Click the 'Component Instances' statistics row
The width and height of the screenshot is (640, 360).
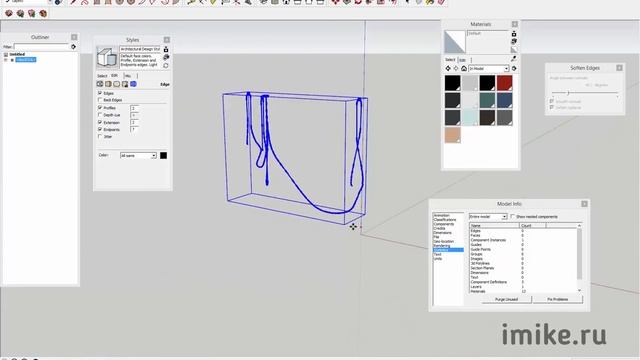tap(524, 240)
